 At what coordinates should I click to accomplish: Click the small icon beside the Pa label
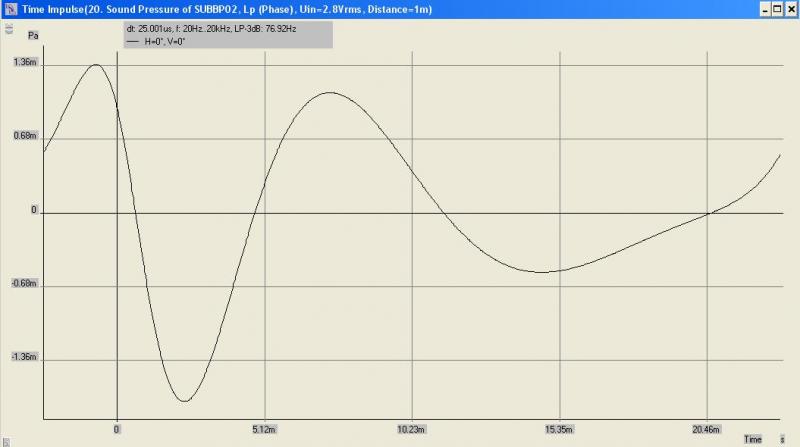coord(9,29)
